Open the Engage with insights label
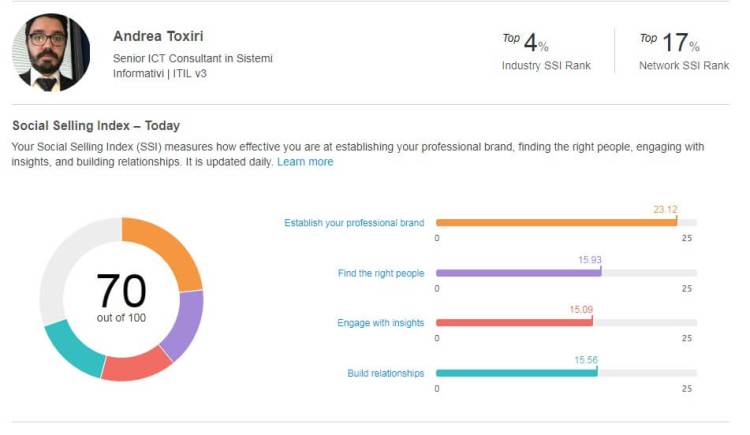 click(381, 323)
